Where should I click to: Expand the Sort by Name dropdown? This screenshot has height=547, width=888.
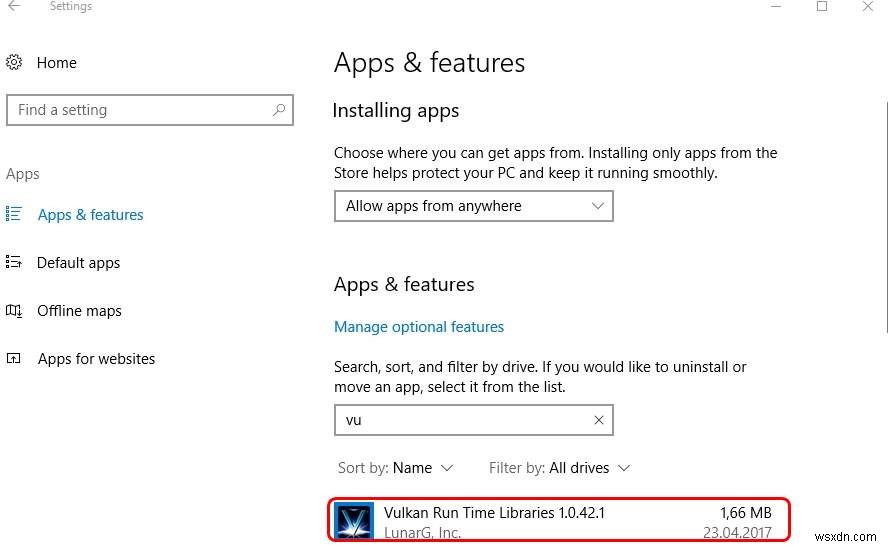[x=396, y=468]
